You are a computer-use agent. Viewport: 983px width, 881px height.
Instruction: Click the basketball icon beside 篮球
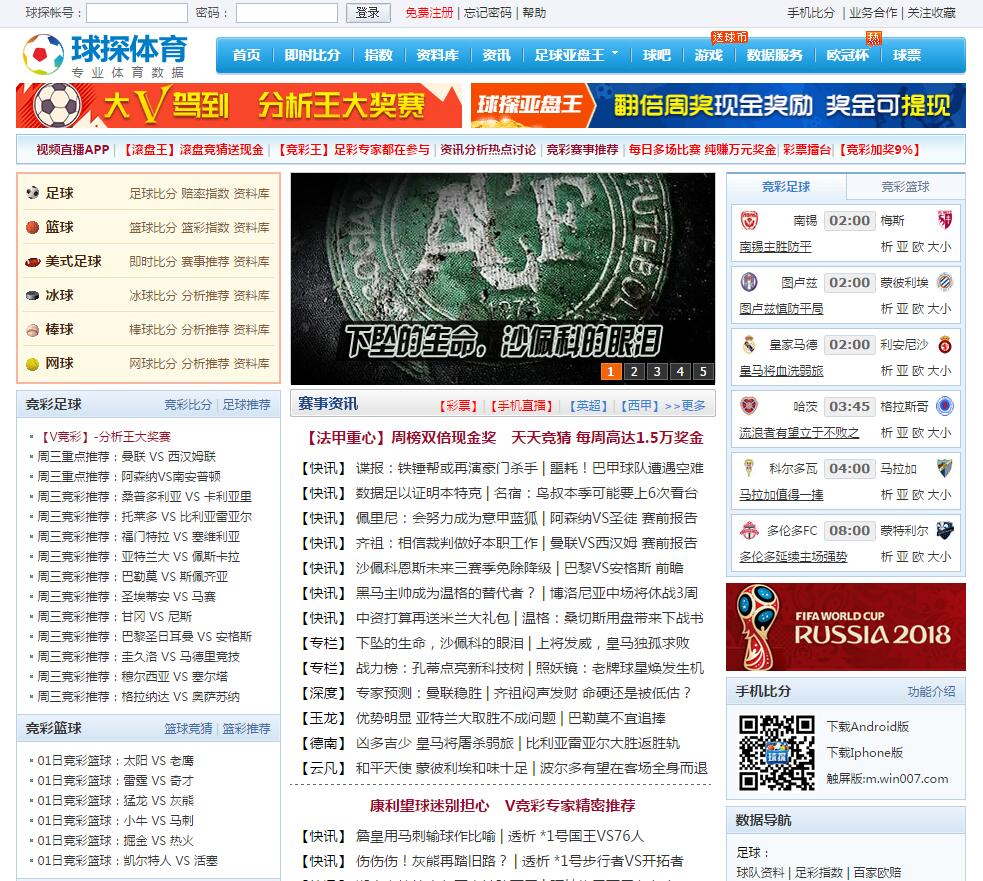coord(33,227)
